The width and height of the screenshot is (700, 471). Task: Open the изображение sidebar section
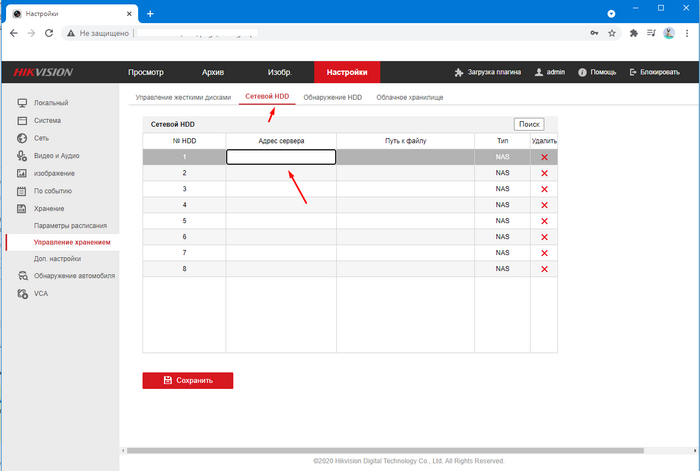pyautogui.click(x=46, y=173)
